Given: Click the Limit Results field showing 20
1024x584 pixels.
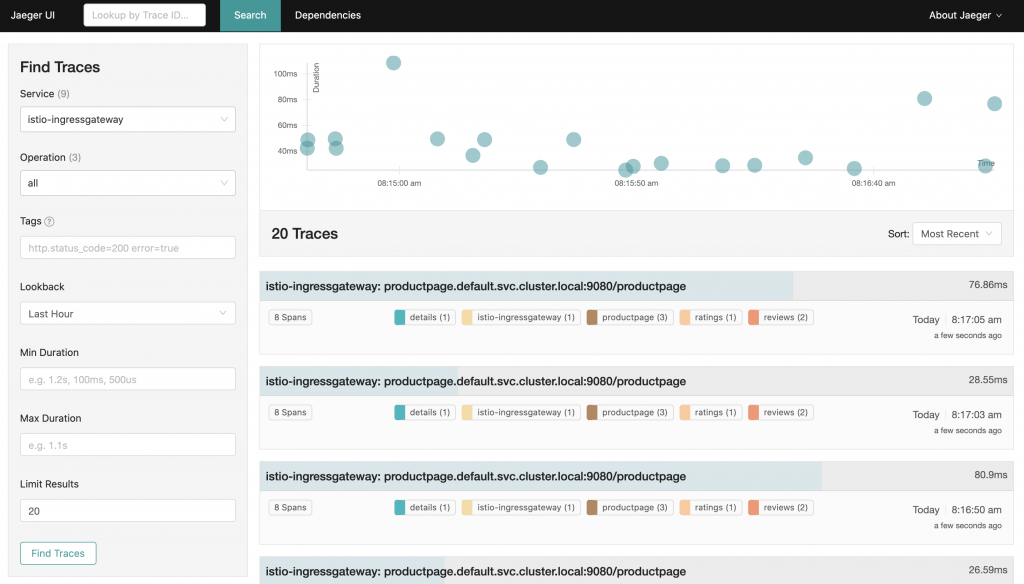Looking at the screenshot, I should pyautogui.click(x=128, y=511).
